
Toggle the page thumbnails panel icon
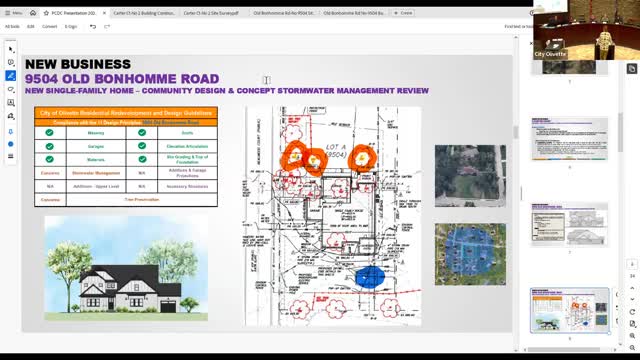pos(632,69)
